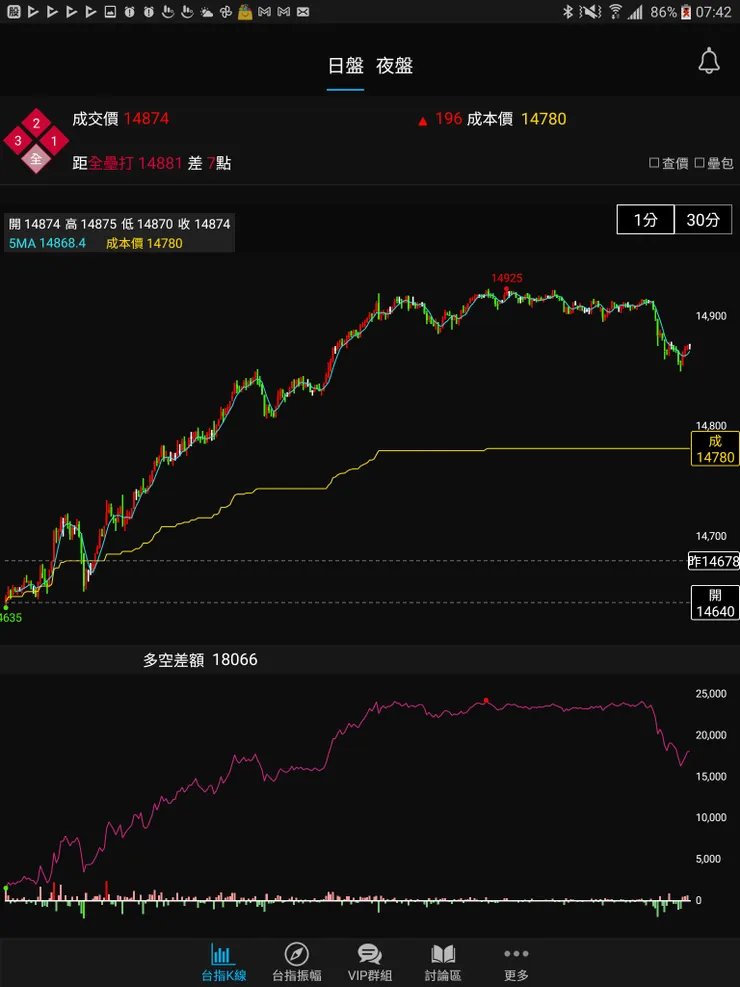Tap the 開 14640 open price tag
The width and height of the screenshot is (740, 987).
(x=715, y=602)
